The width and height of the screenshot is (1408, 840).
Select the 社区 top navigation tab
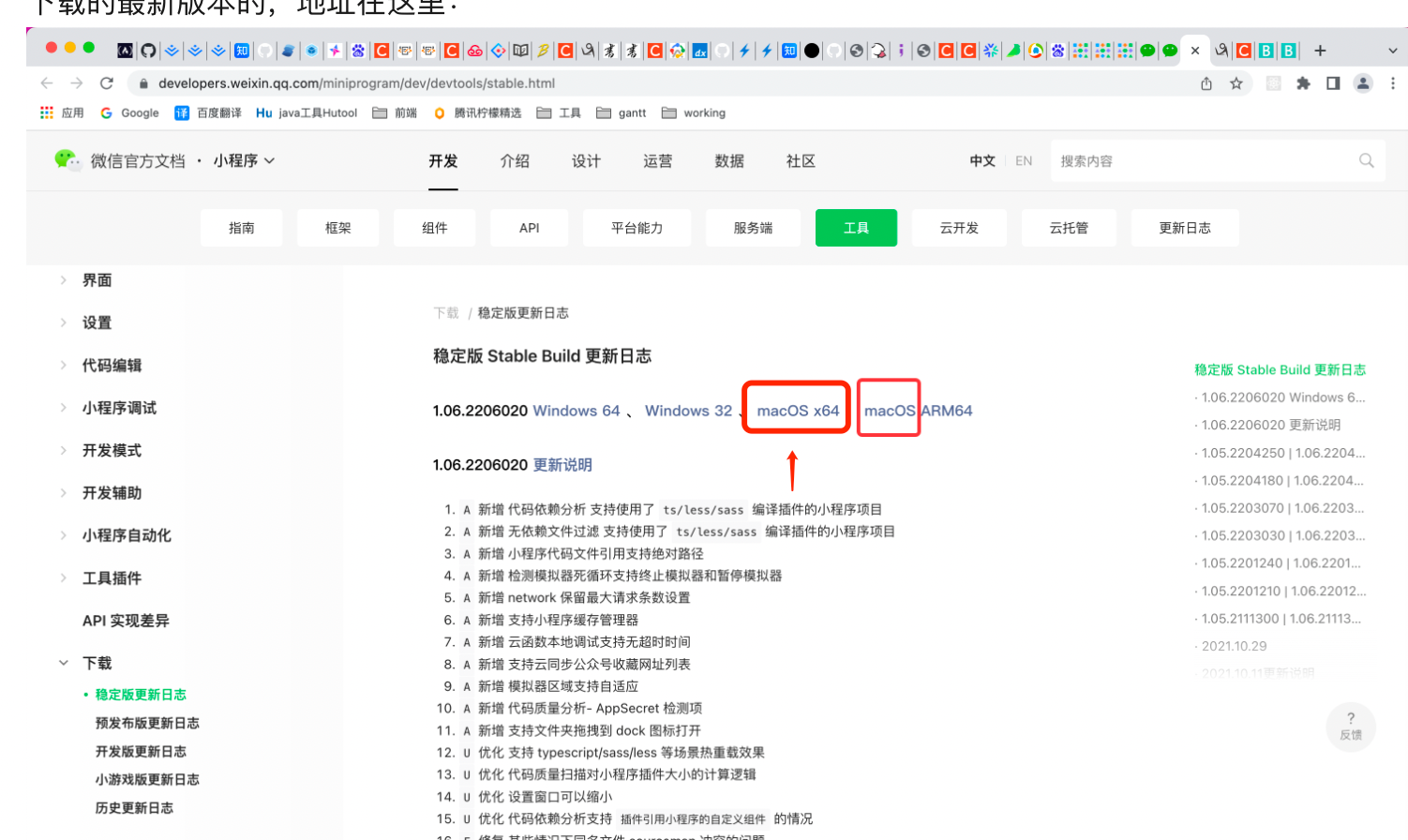(x=801, y=160)
